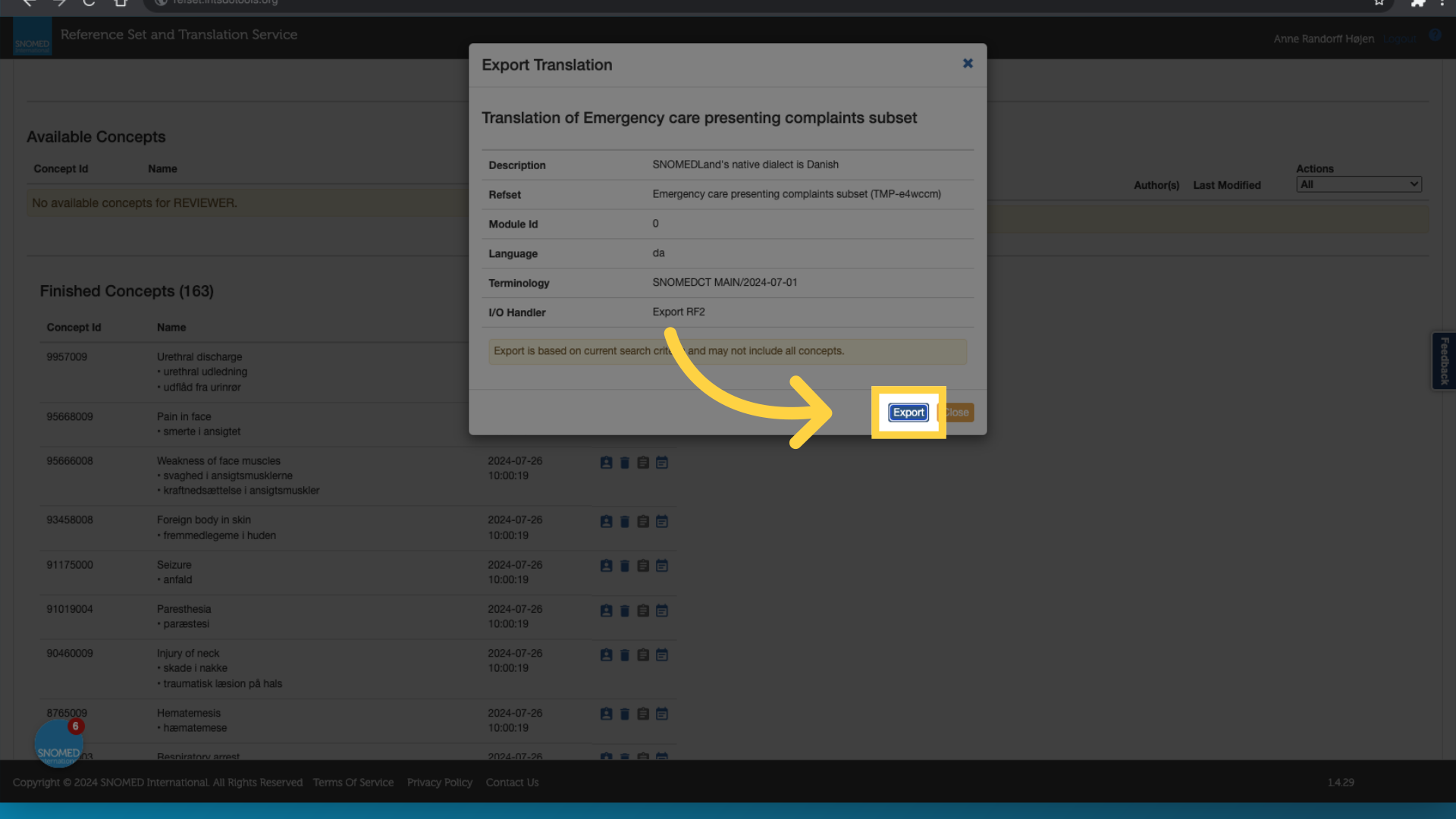Click the Pain in face concept name
This screenshot has height=819, width=1456.
tap(184, 417)
